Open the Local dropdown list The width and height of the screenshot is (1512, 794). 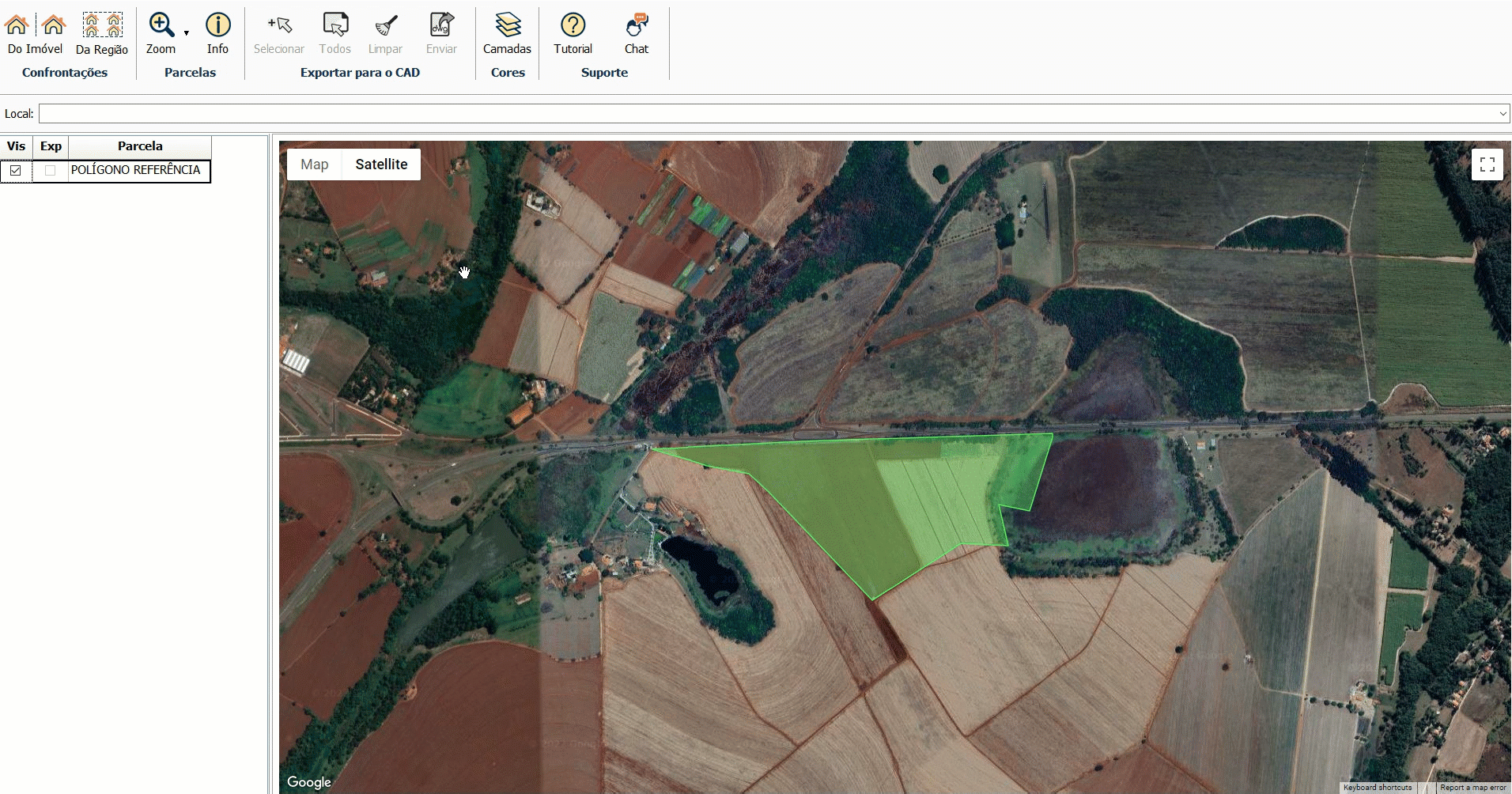pyautogui.click(x=1503, y=114)
